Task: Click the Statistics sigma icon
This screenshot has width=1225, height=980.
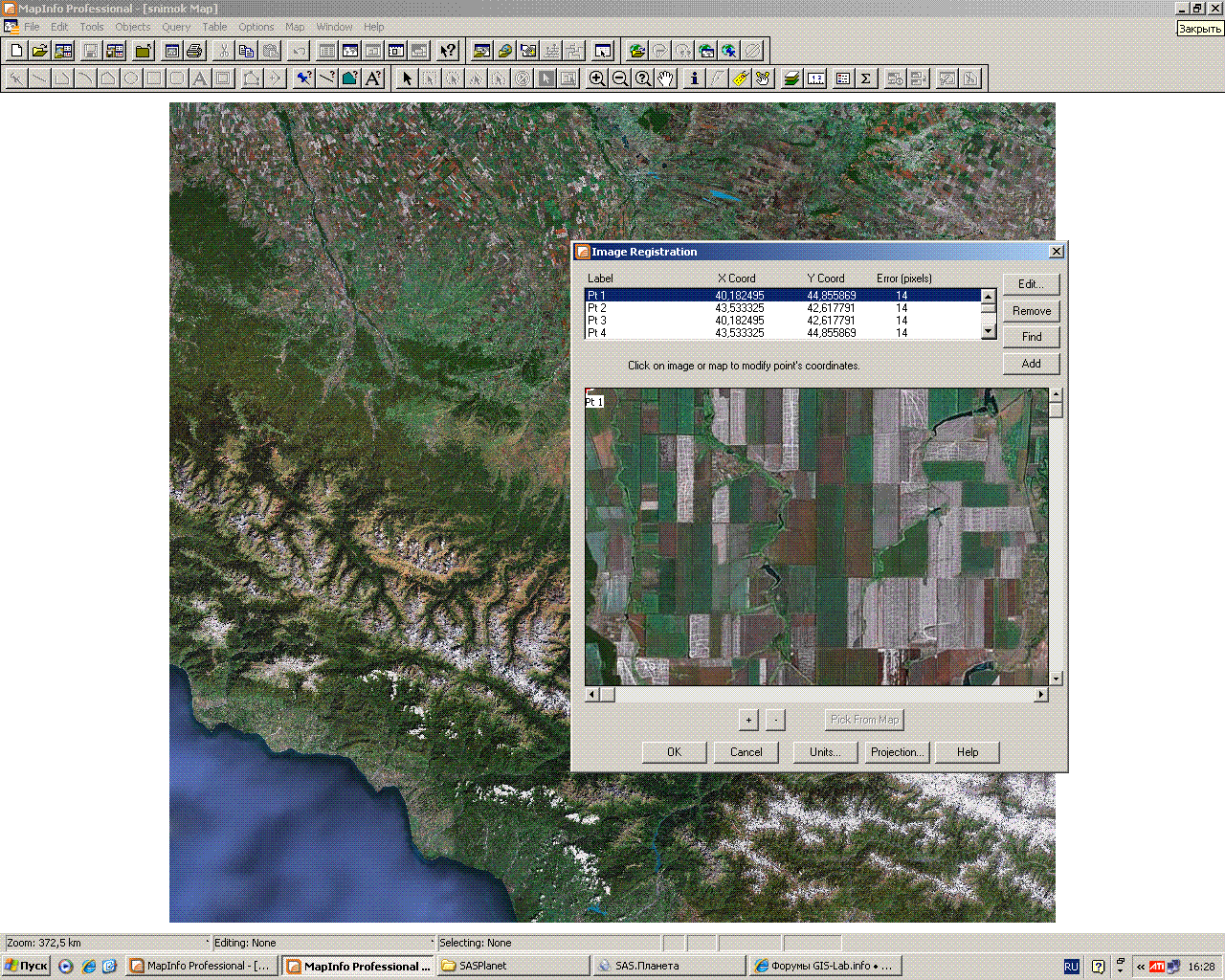Action: pyautogui.click(x=865, y=78)
